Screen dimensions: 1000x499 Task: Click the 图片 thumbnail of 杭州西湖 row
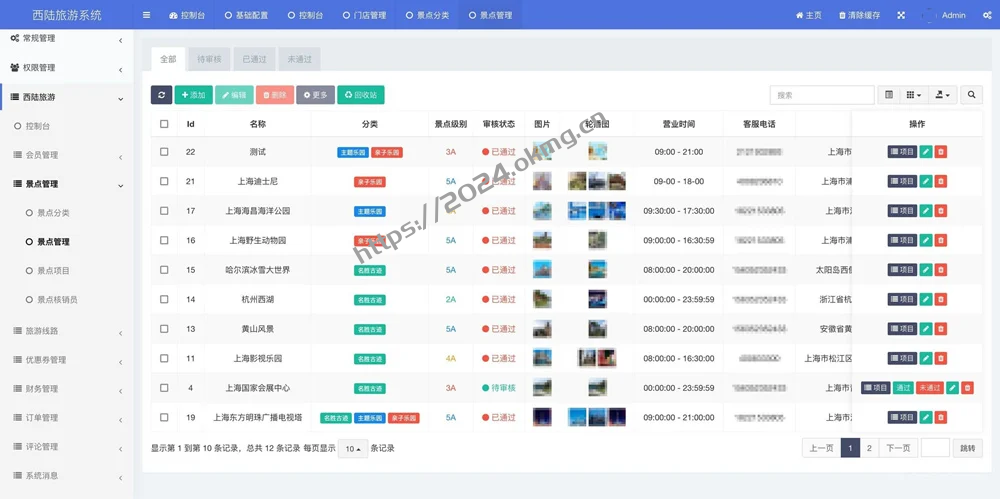click(542, 299)
